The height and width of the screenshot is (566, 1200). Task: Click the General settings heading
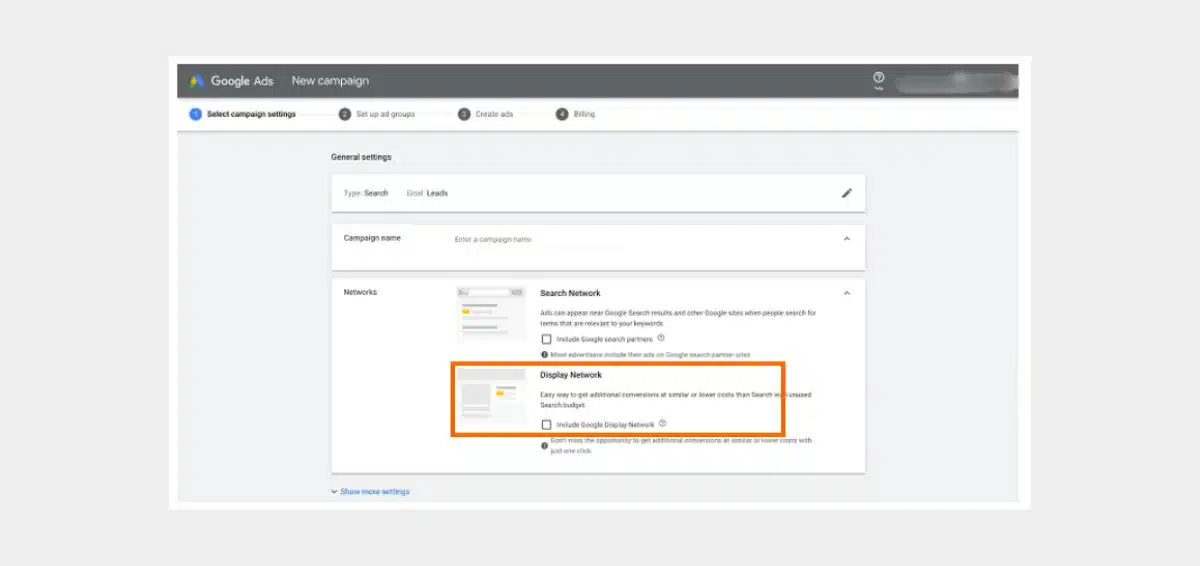point(361,157)
